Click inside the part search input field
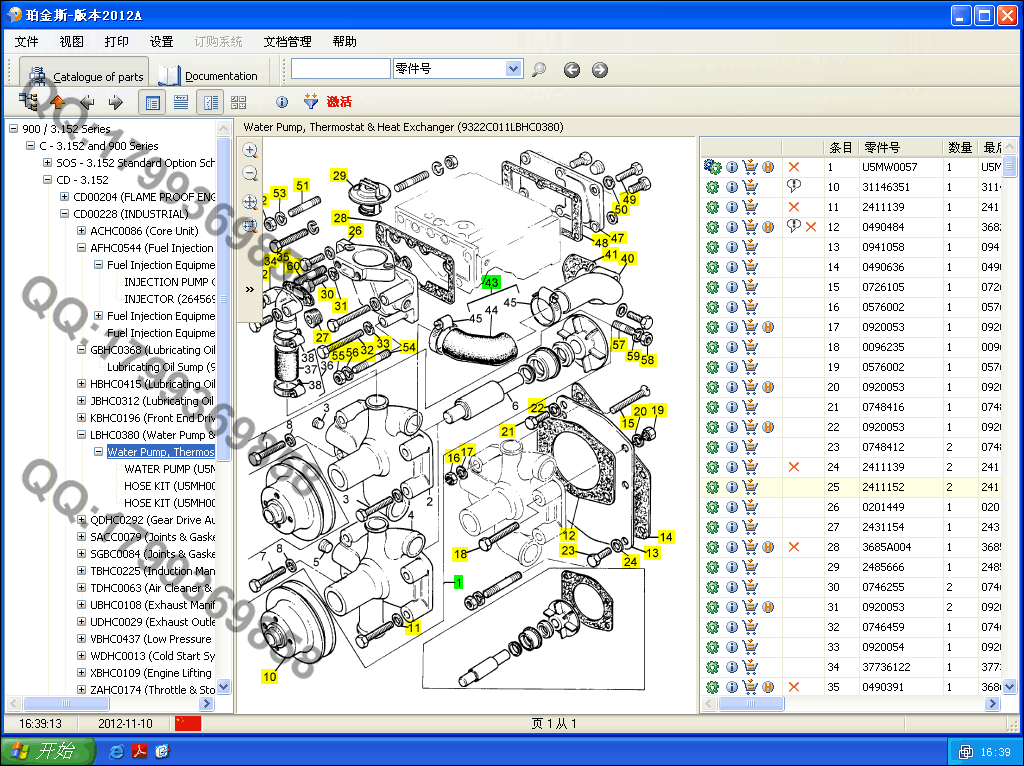The width and height of the screenshot is (1024, 766). [340, 69]
